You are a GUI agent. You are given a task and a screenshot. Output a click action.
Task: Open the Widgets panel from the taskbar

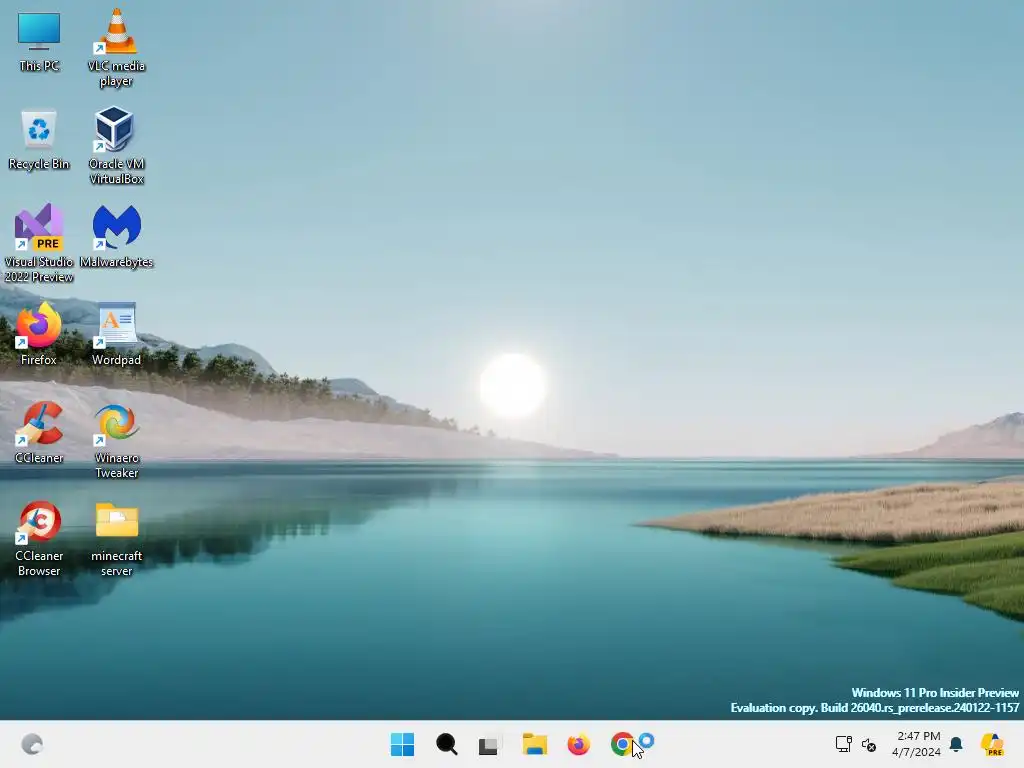click(32, 744)
